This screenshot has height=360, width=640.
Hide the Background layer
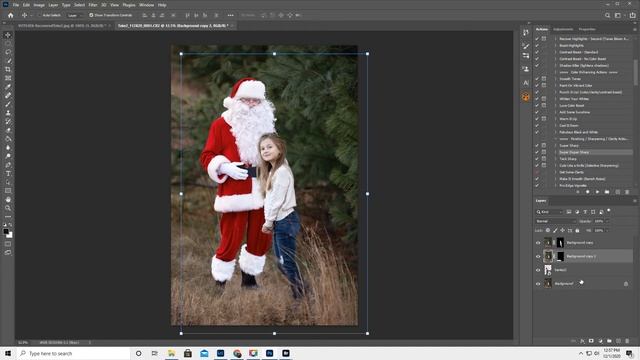pos(538,284)
